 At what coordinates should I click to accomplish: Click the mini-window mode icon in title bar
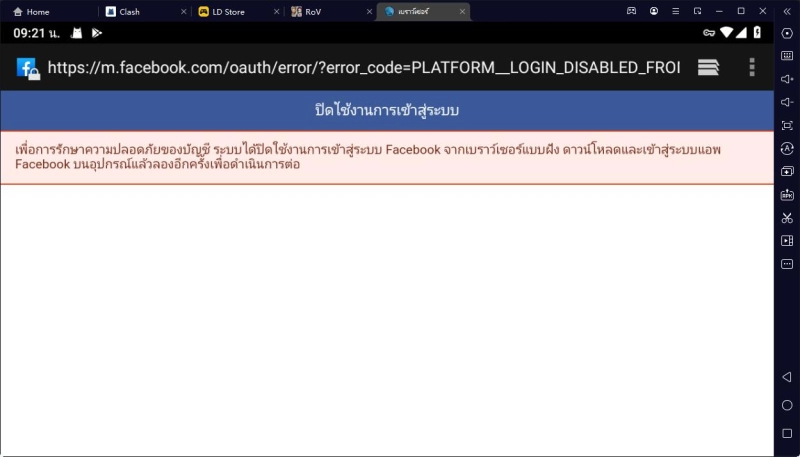pyautogui.click(x=697, y=11)
